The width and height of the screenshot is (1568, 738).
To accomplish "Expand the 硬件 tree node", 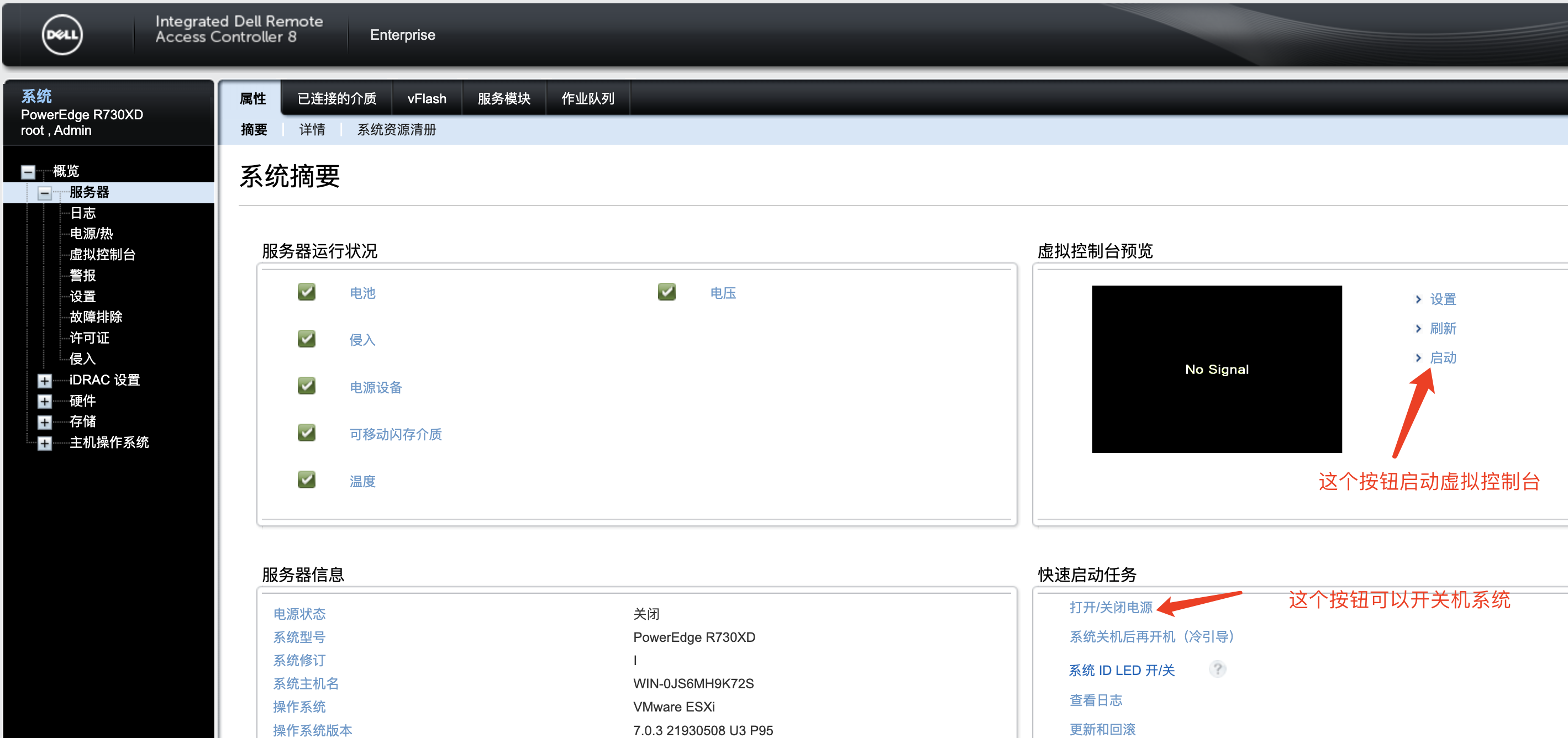I will [x=44, y=402].
